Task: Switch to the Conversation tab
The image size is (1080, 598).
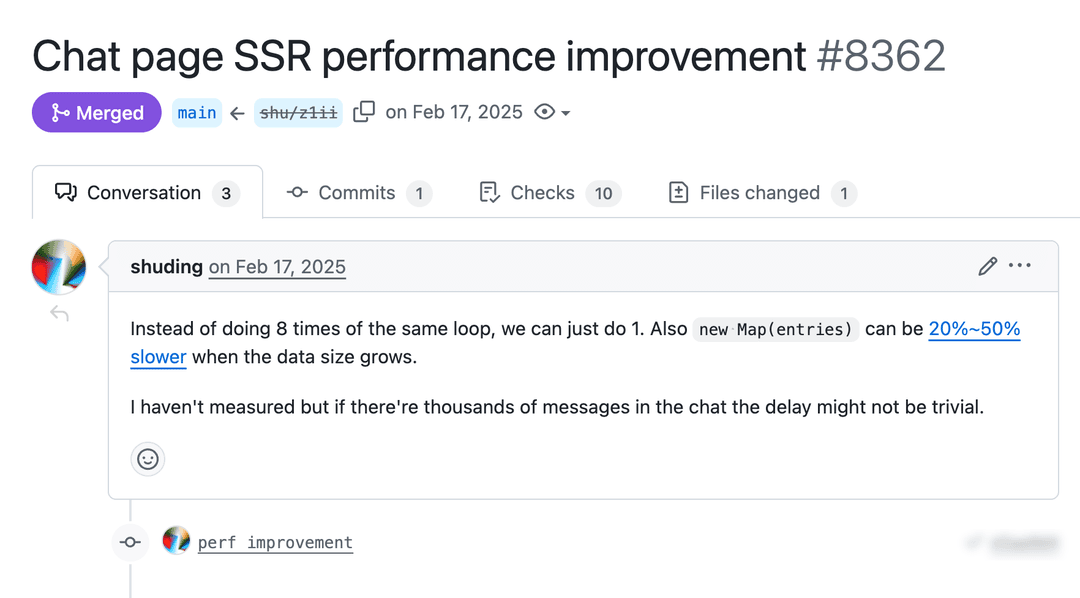Action: pos(147,193)
